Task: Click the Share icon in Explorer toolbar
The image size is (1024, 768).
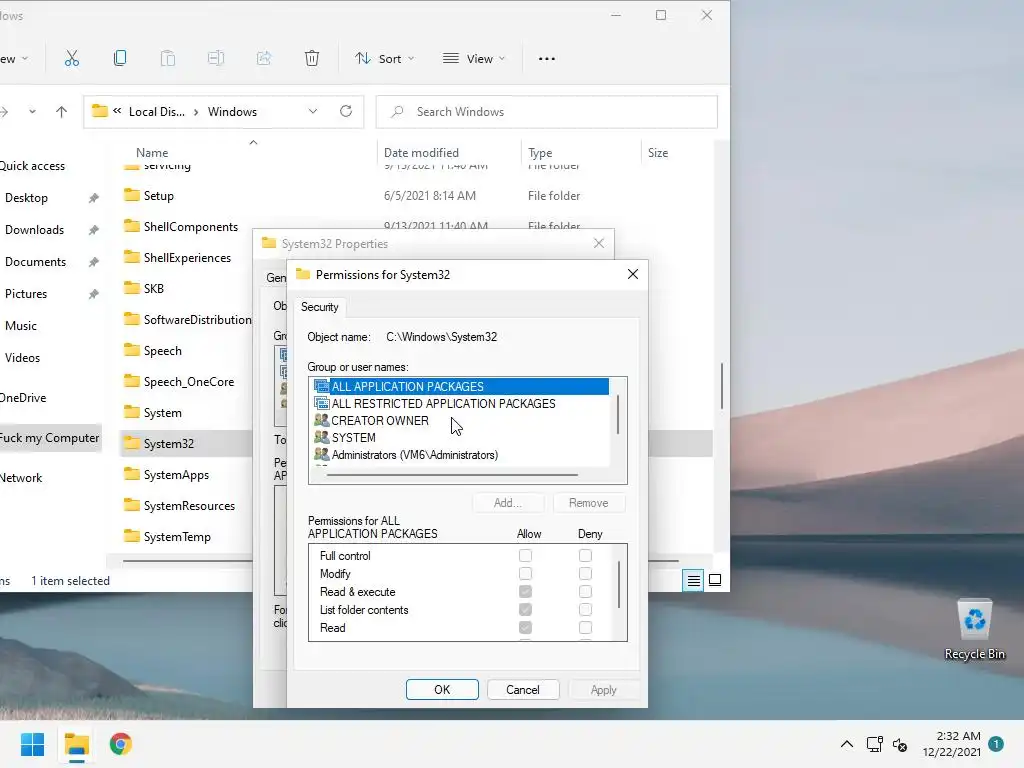Action: click(264, 58)
